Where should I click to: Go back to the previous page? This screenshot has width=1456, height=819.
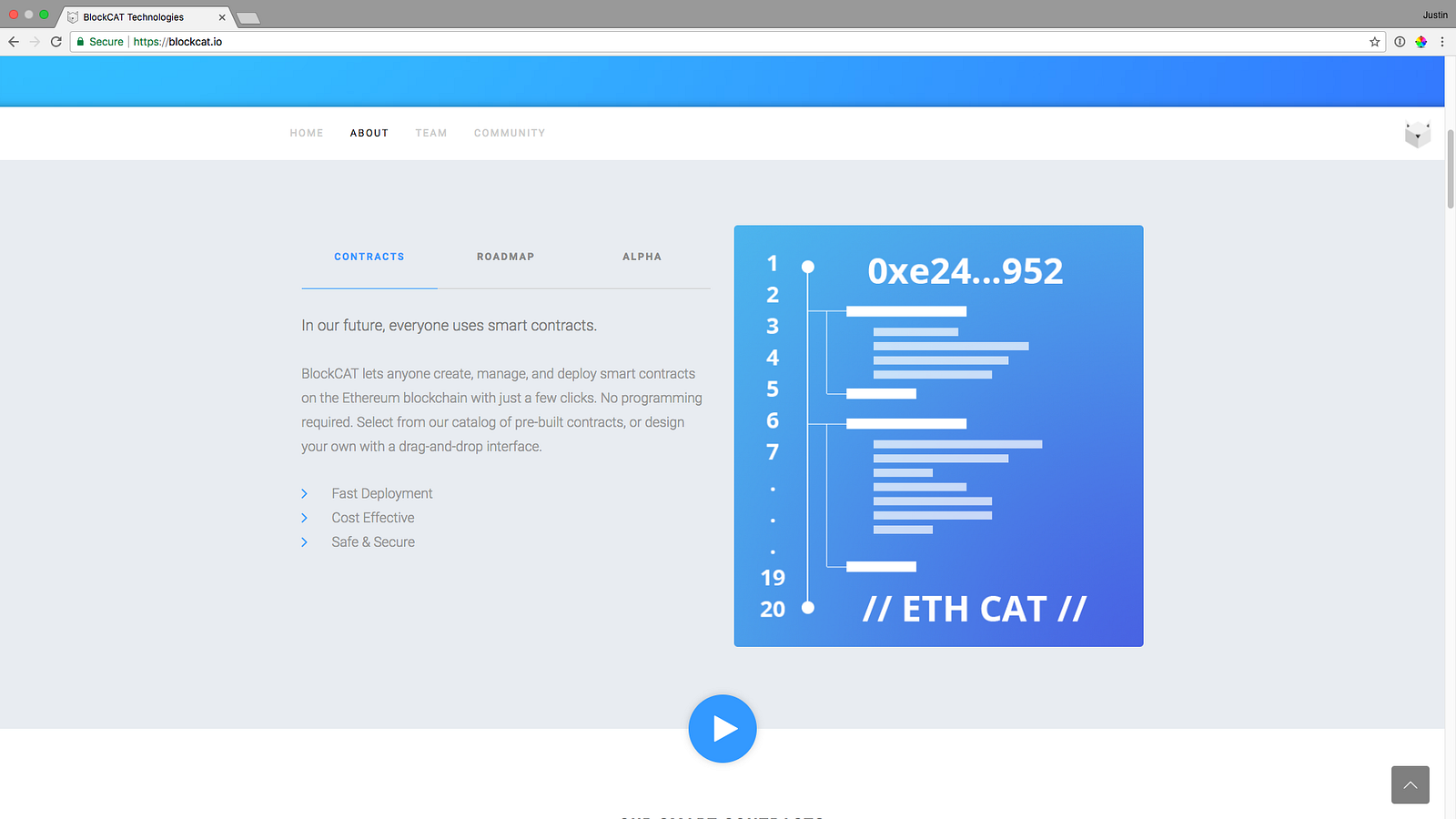(x=14, y=42)
